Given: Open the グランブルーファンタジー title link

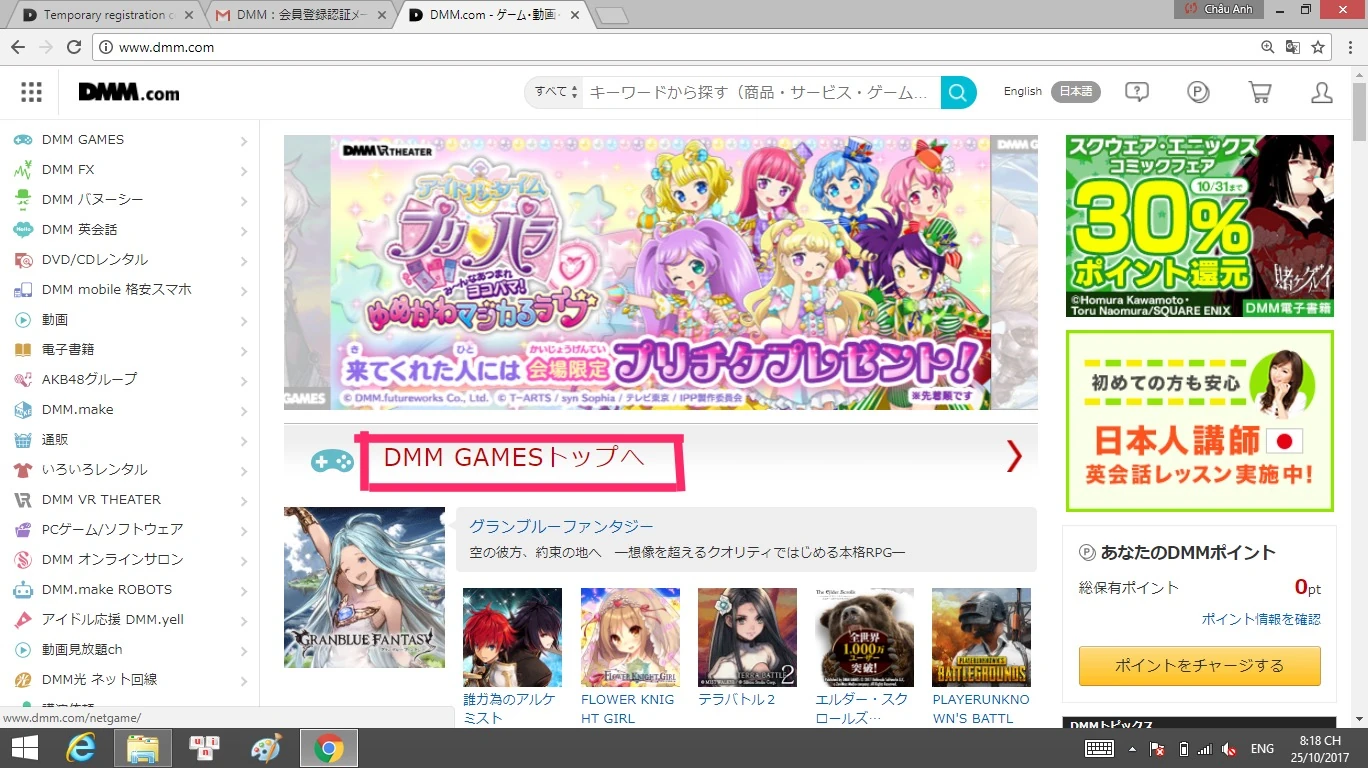Looking at the screenshot, I should click(x=561, y=526).
